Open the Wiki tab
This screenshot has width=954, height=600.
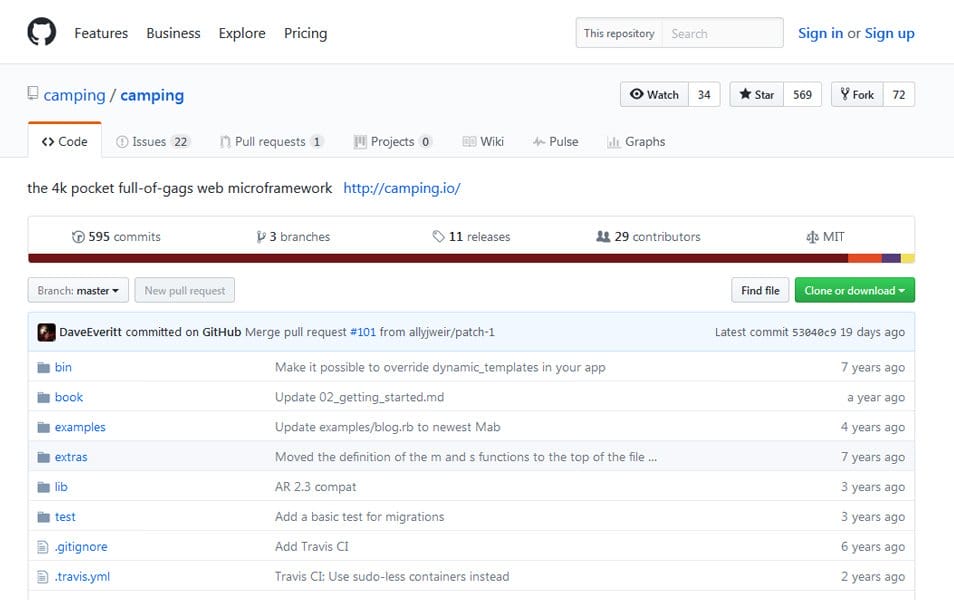tap(483, 141)
